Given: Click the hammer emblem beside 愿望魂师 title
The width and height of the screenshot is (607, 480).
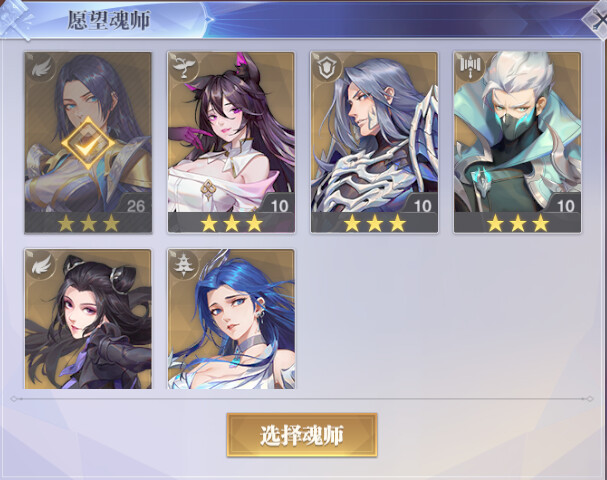Looking at the screenshot, I should coord(15,19).
